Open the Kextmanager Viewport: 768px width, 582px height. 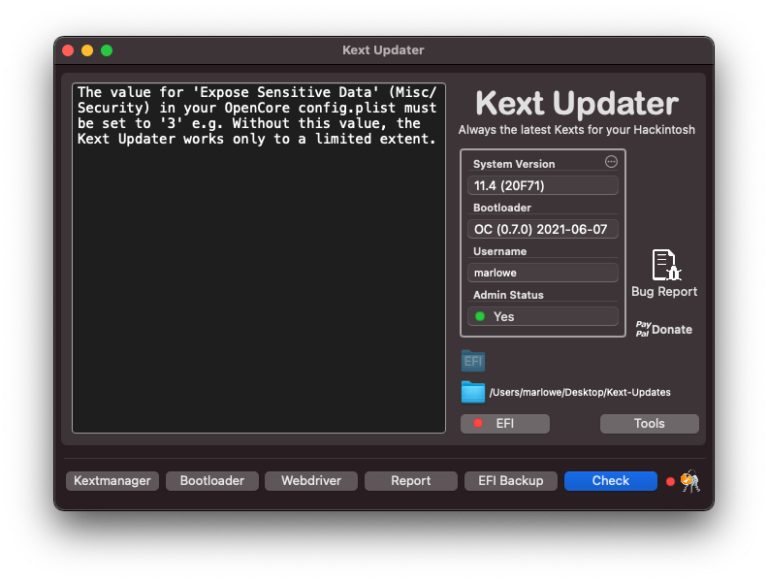click(112, 481)
